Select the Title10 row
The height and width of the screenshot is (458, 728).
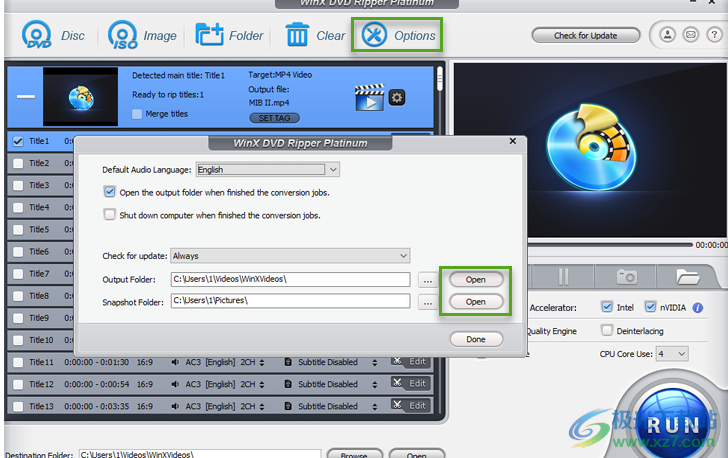click(x=40, y=340)
